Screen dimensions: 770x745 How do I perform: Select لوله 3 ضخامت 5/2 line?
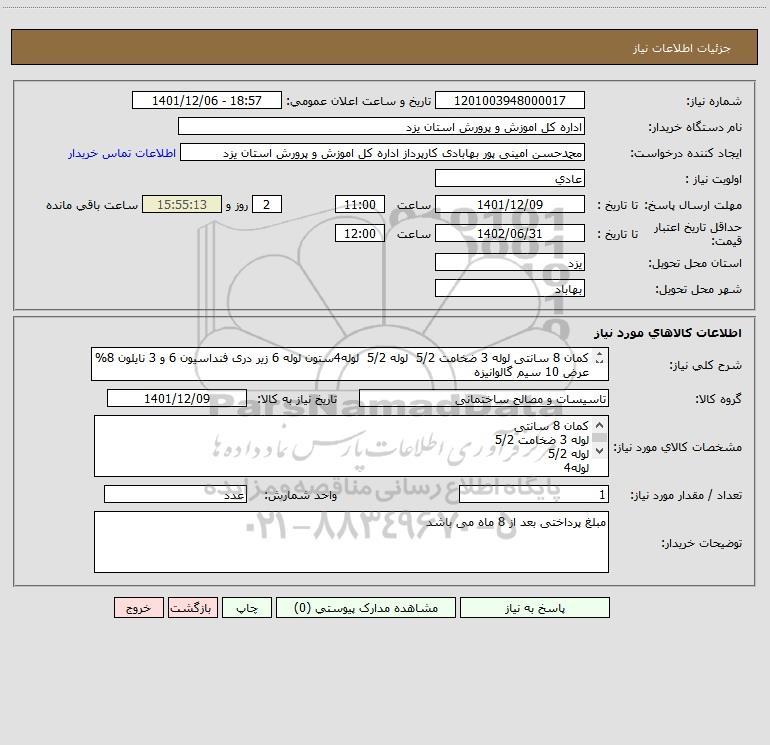pos(542,440)
